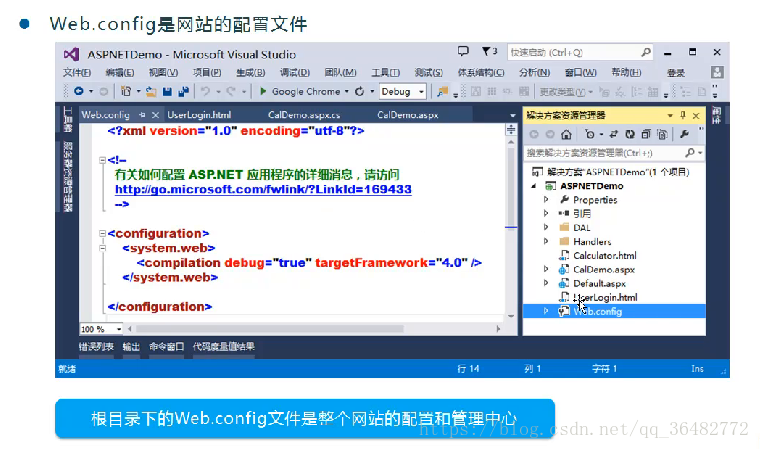Open the 命令窗口 bottom panel tab

tap(167, 347)
